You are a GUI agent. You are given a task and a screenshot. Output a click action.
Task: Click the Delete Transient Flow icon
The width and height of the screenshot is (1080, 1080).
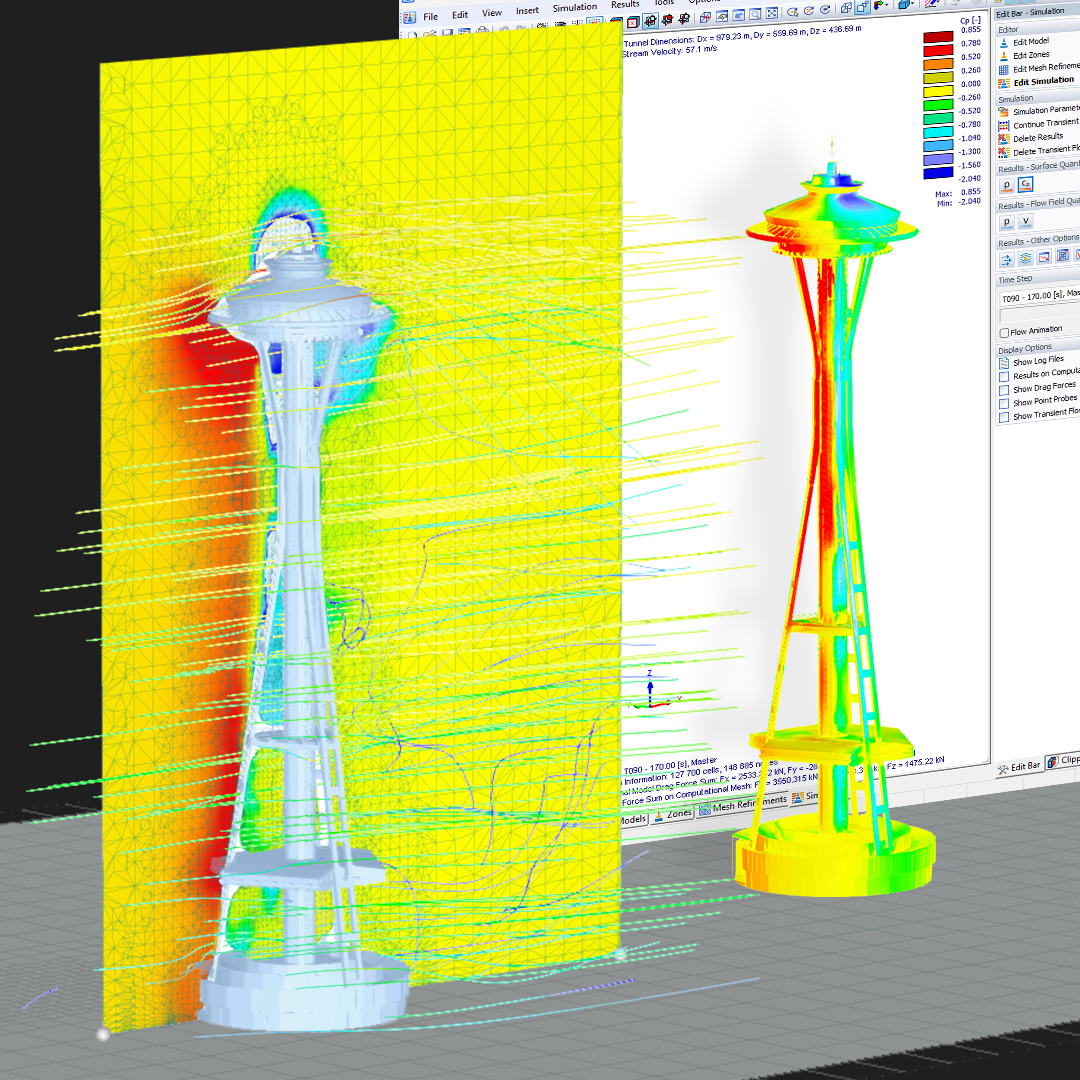[x=1004, y=152]
